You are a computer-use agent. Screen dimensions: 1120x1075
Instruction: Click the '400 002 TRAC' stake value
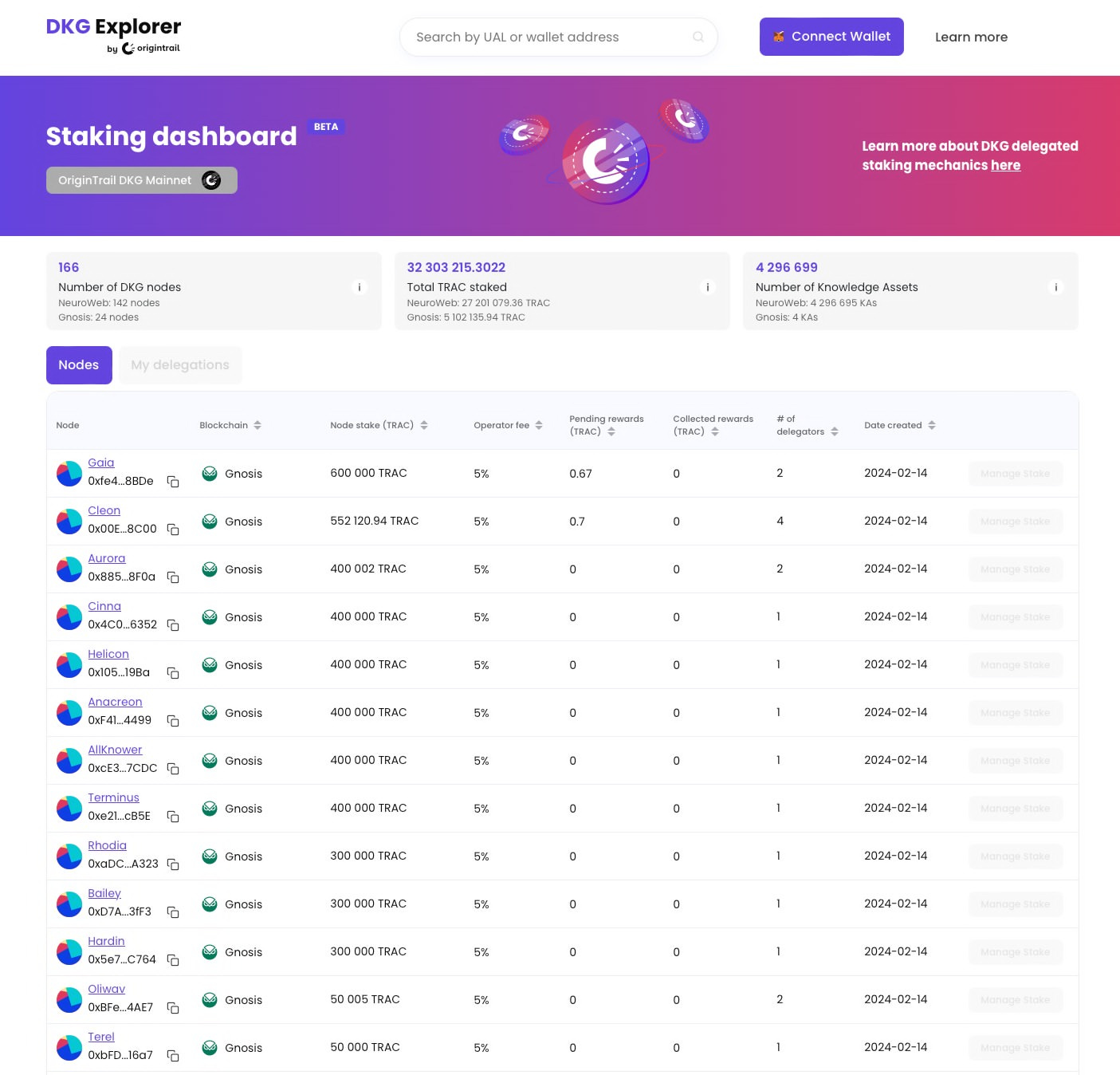coord(368,569)
